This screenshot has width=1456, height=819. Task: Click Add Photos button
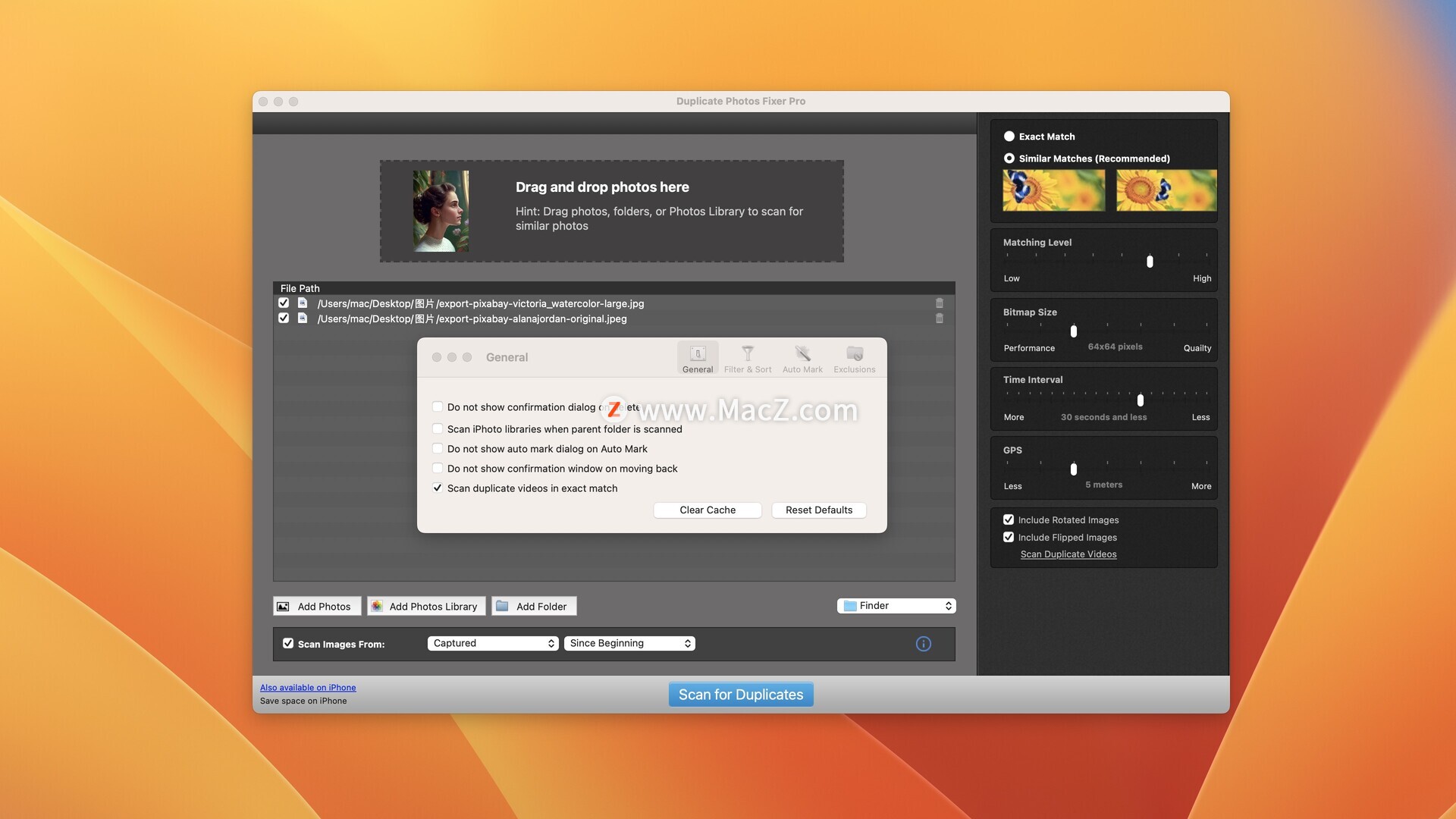click(x=317, y=607)
